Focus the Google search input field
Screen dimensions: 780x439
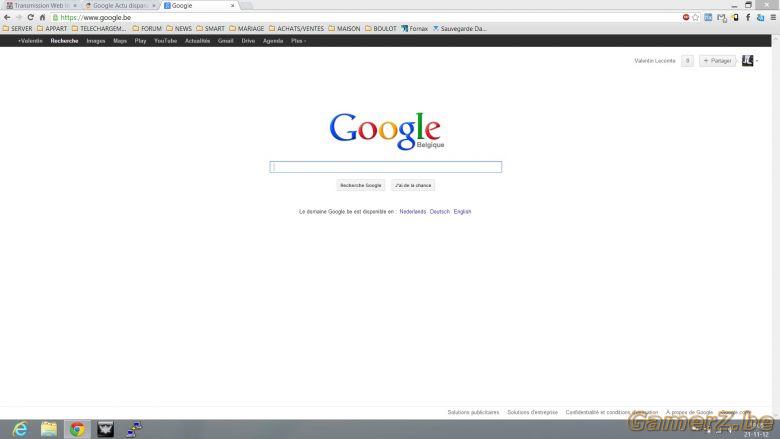point(386,167)
